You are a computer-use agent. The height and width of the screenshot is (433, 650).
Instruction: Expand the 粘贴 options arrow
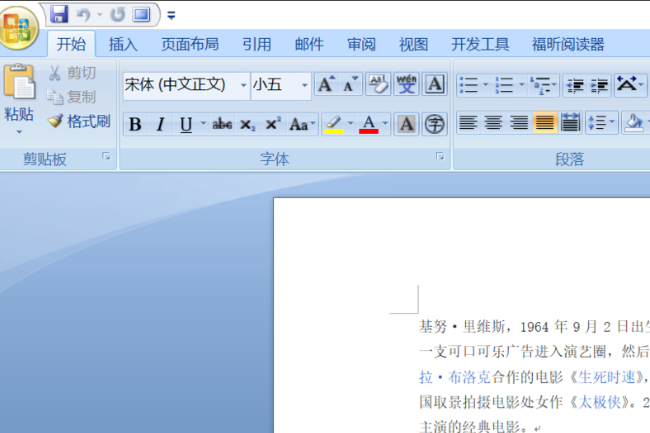click(19, 132)
